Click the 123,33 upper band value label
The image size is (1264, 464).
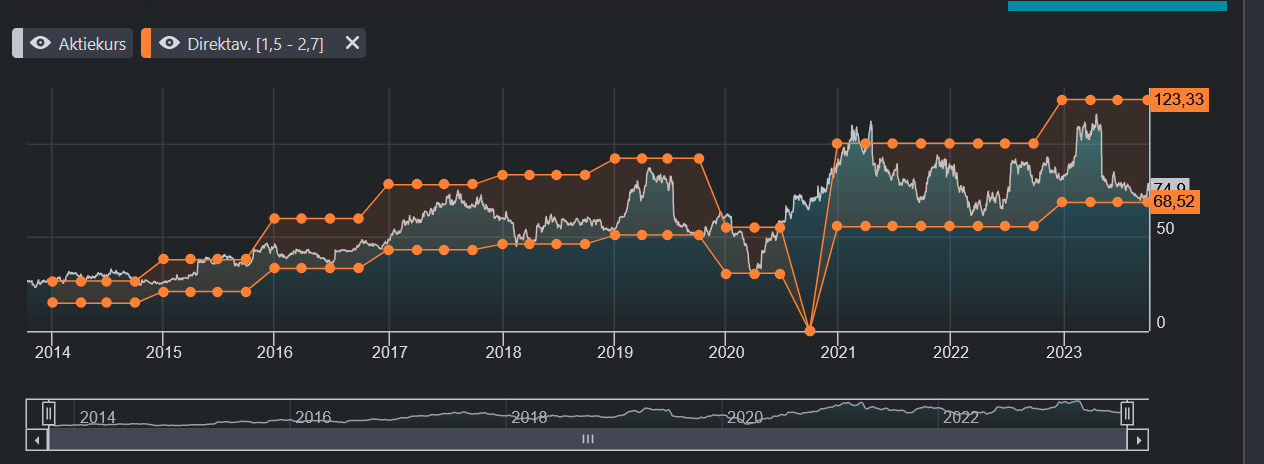click(1180, 100)
